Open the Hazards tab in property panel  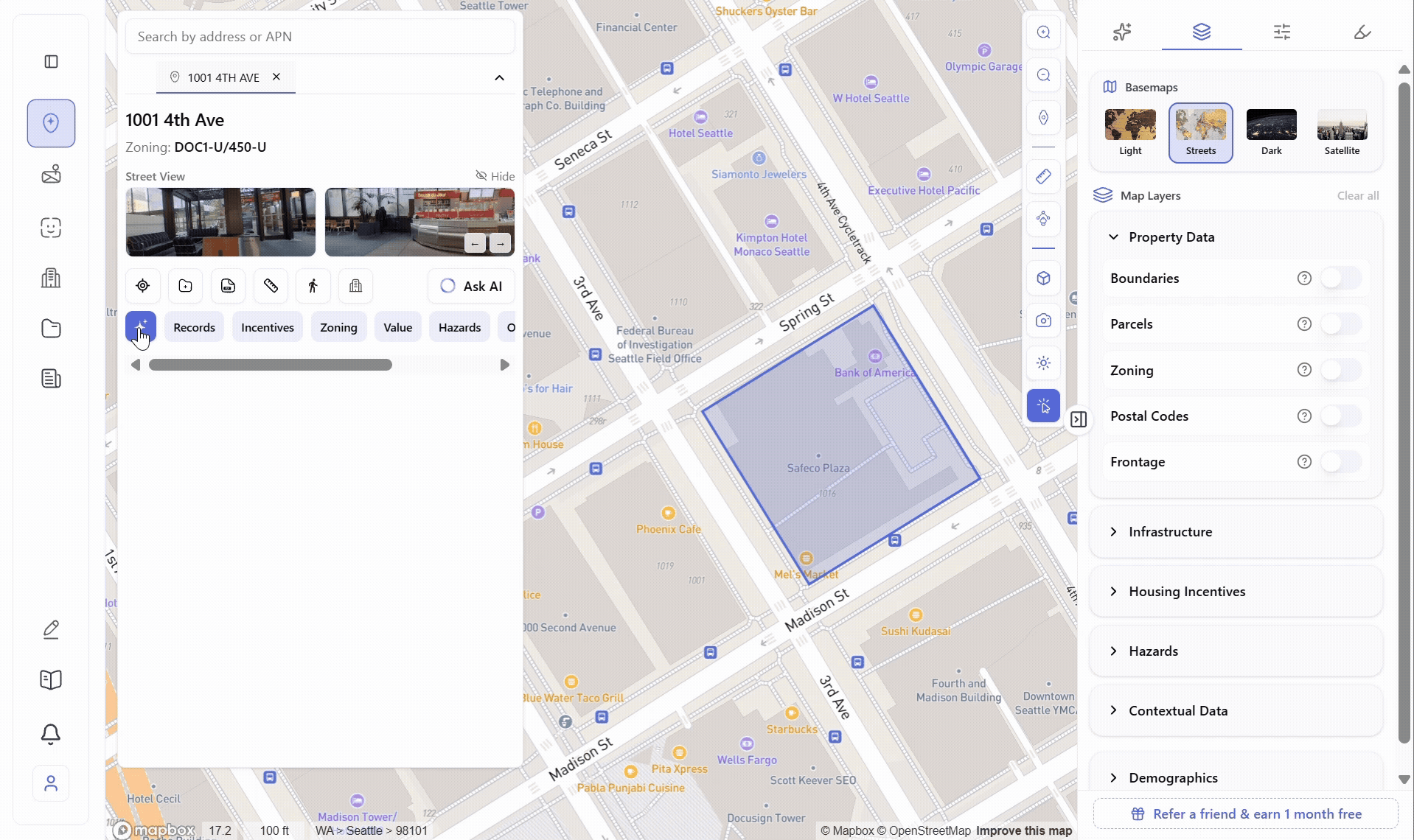(459, 327)
